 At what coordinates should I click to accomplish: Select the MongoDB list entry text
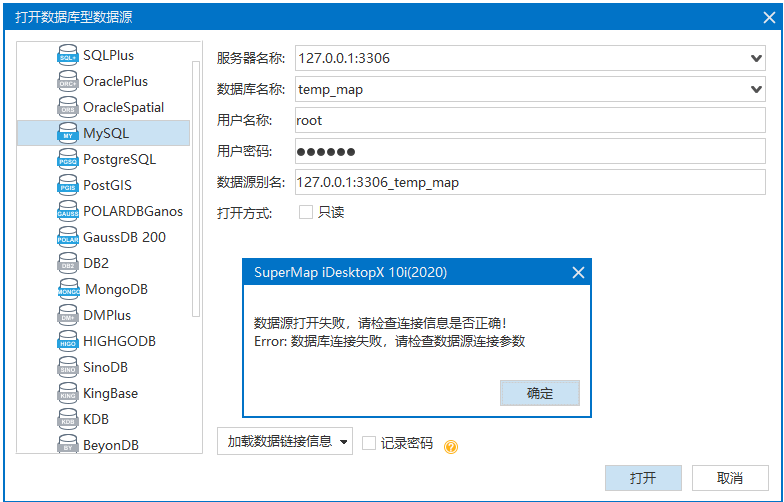[x=116, y=289]
